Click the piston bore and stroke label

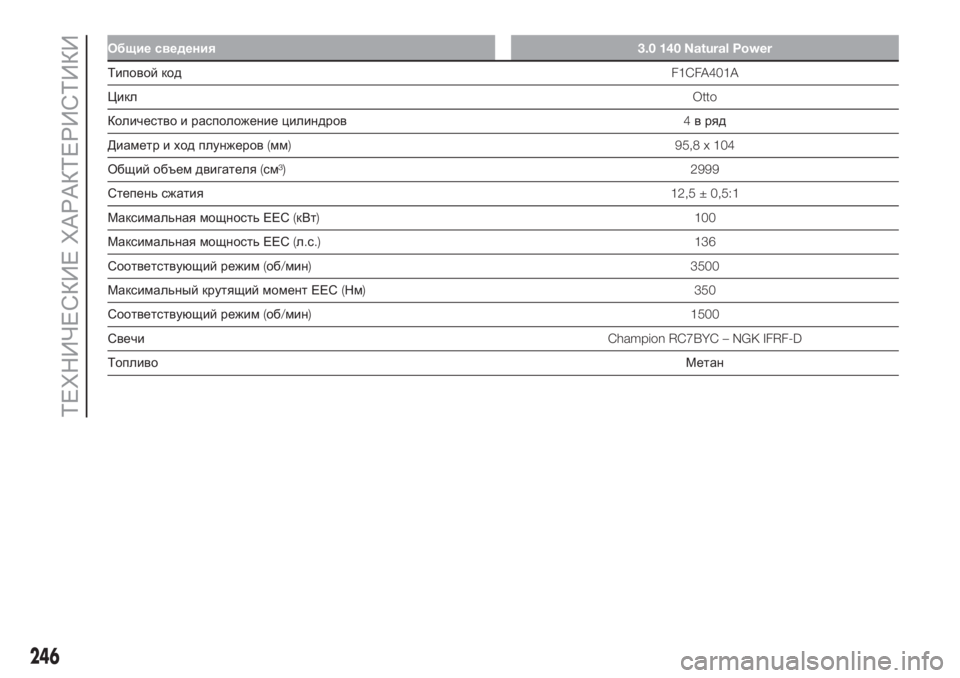pyautogui.click(x=198, y=146)
